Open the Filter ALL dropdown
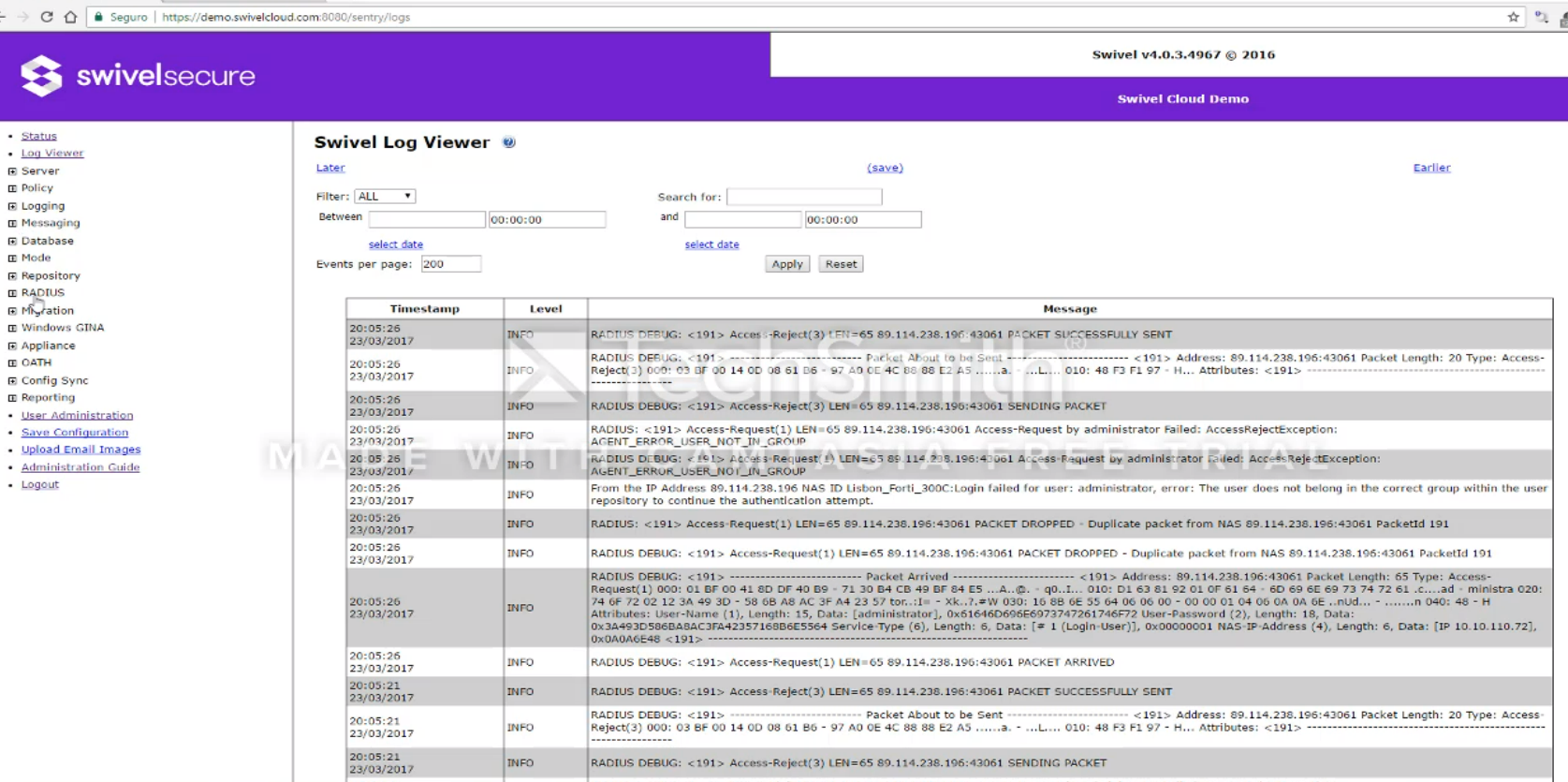Viewport: 1568px width, 782px height. (x=385, y=197)
